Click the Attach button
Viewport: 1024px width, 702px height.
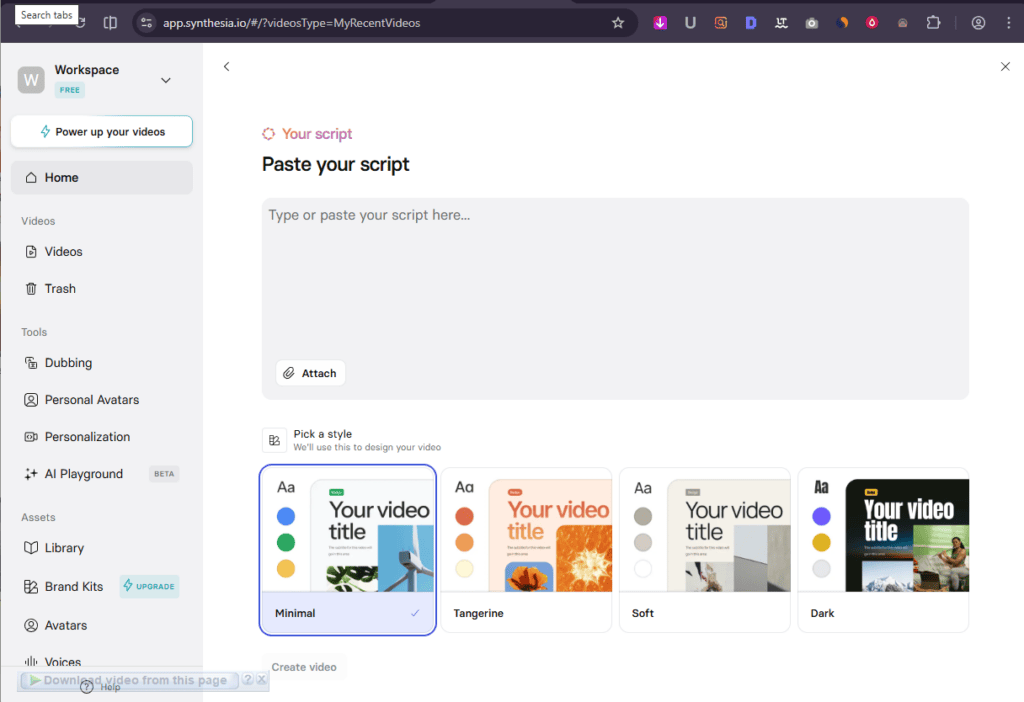pyautogui.click(x=310, y=373)
